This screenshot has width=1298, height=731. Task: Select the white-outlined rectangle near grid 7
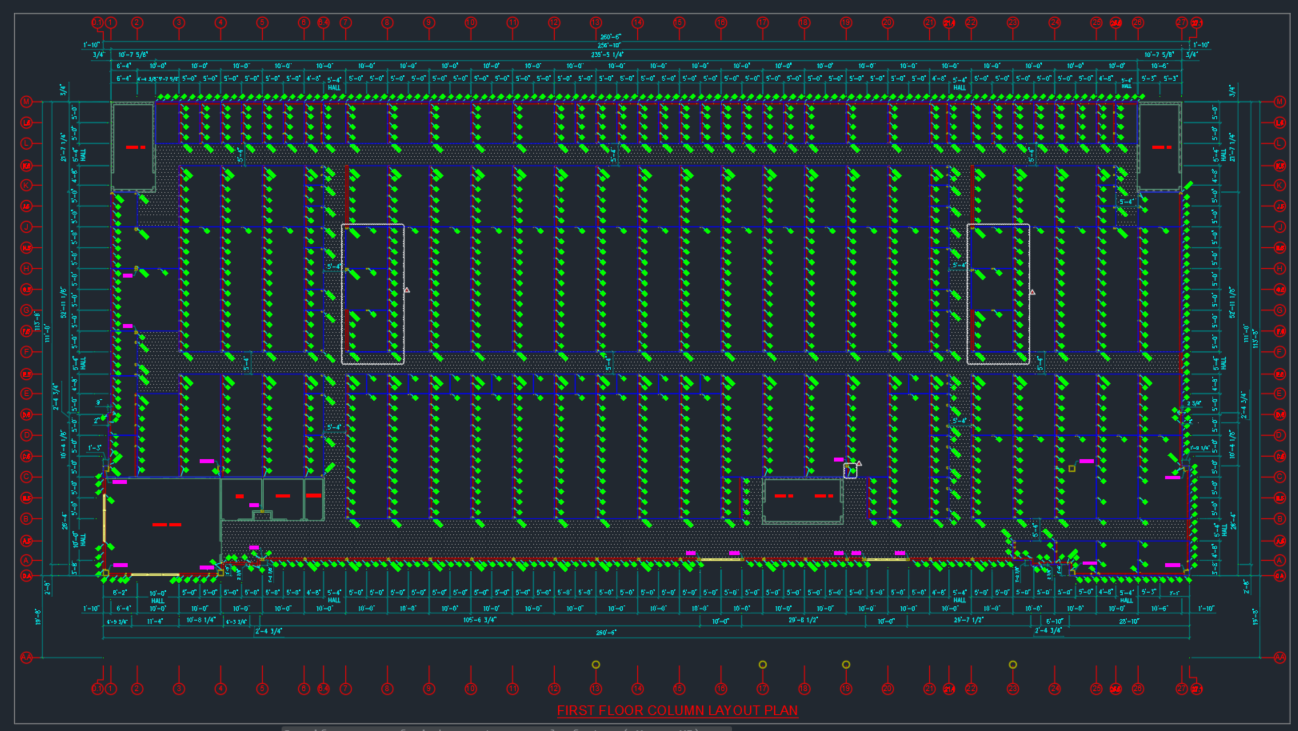click(x=373, y=294)
